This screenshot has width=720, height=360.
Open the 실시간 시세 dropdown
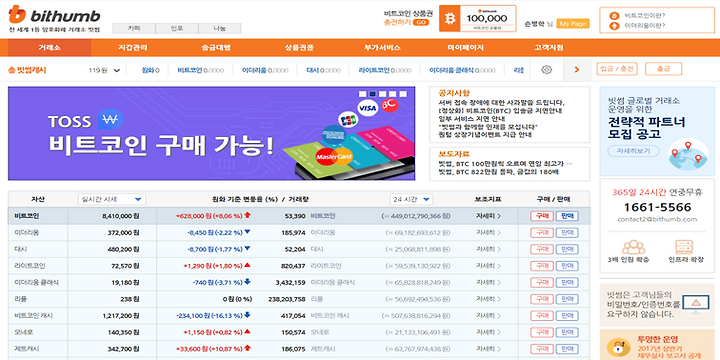click(x=112, y=199)
